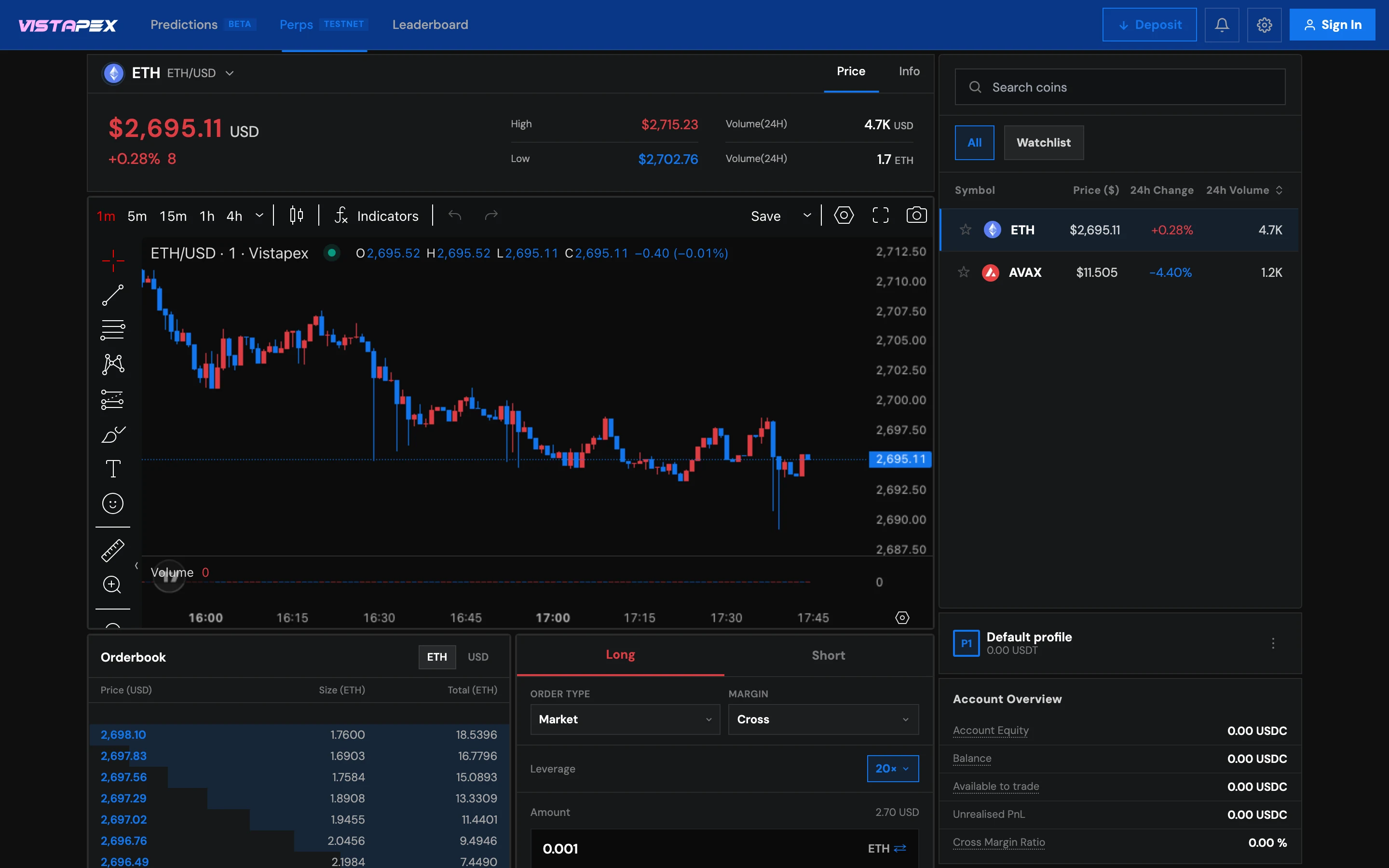Open the Order Type Market dropdown
The height and width of the screenshot is (868, 1389).
[x=625, y=719]
